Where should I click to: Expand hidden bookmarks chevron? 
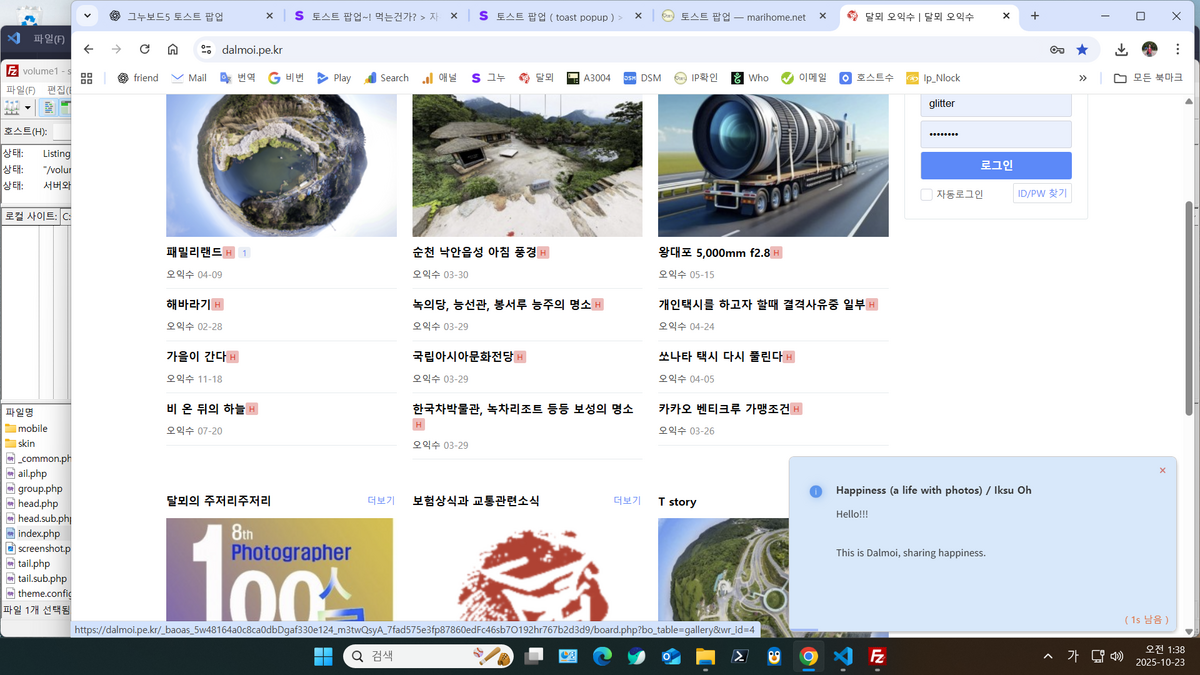pos(1082,78)
